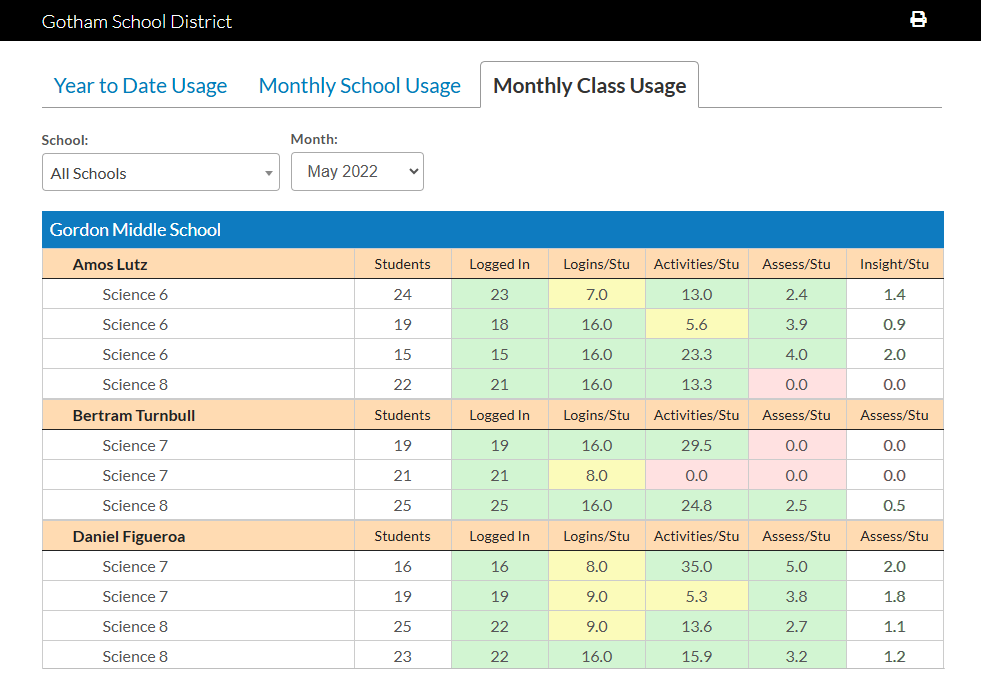
Task: Expand the All Schools selector arrow
Action: (269, 172)
